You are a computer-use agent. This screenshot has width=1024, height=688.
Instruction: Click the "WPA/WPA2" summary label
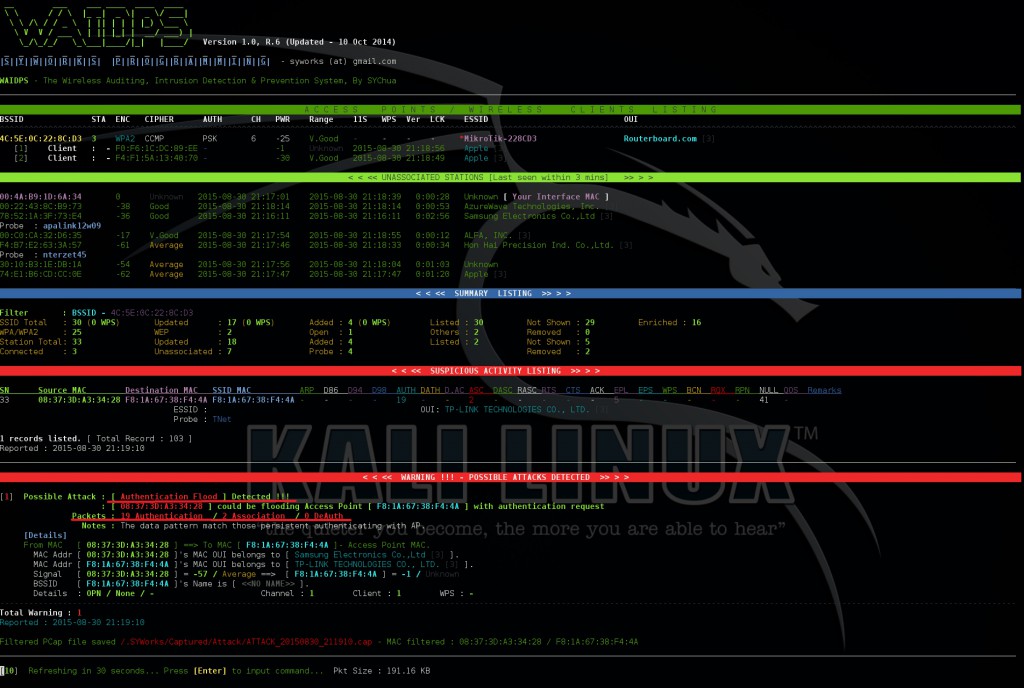coord(19,332)
